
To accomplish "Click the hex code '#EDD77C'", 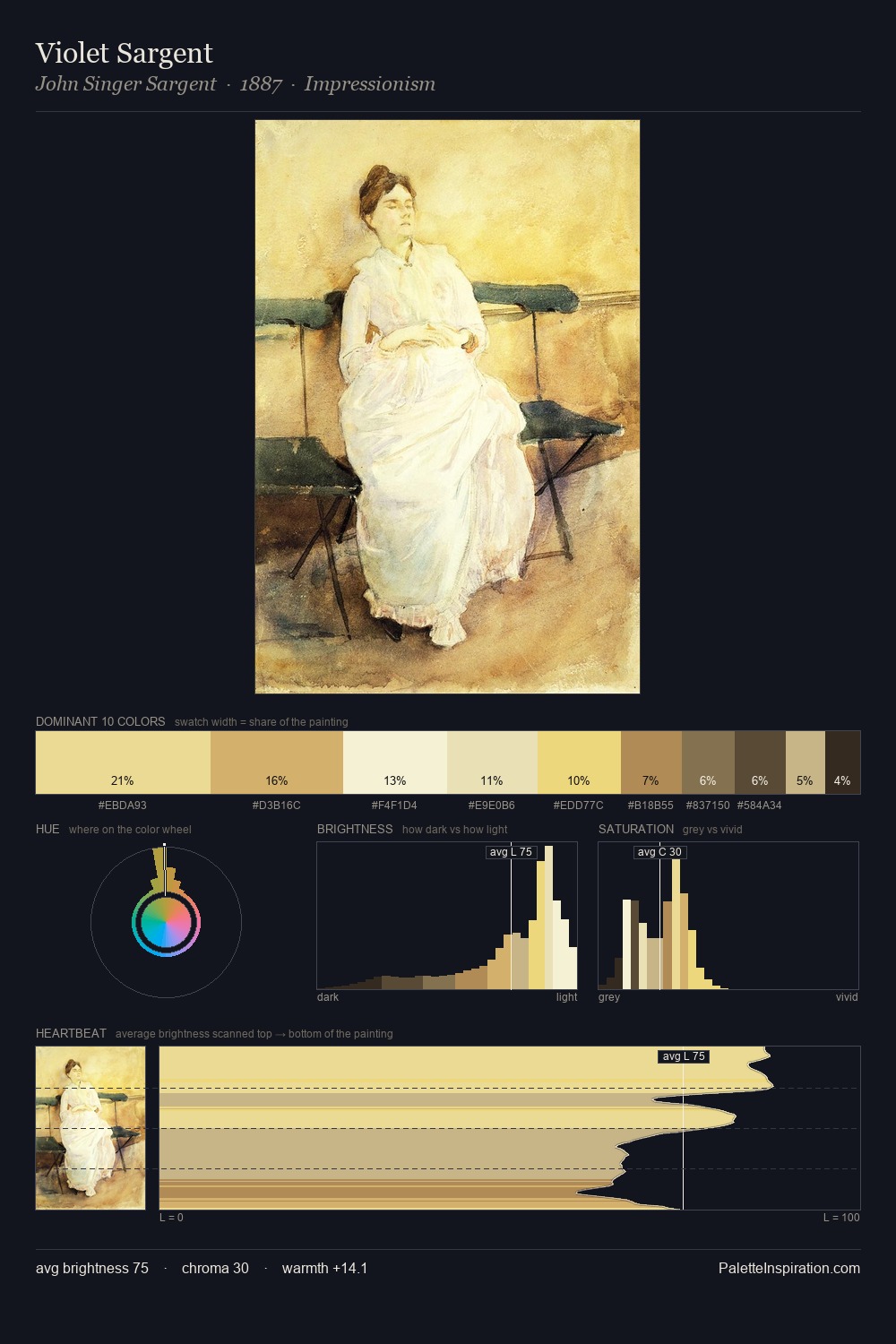I will 579,806.
